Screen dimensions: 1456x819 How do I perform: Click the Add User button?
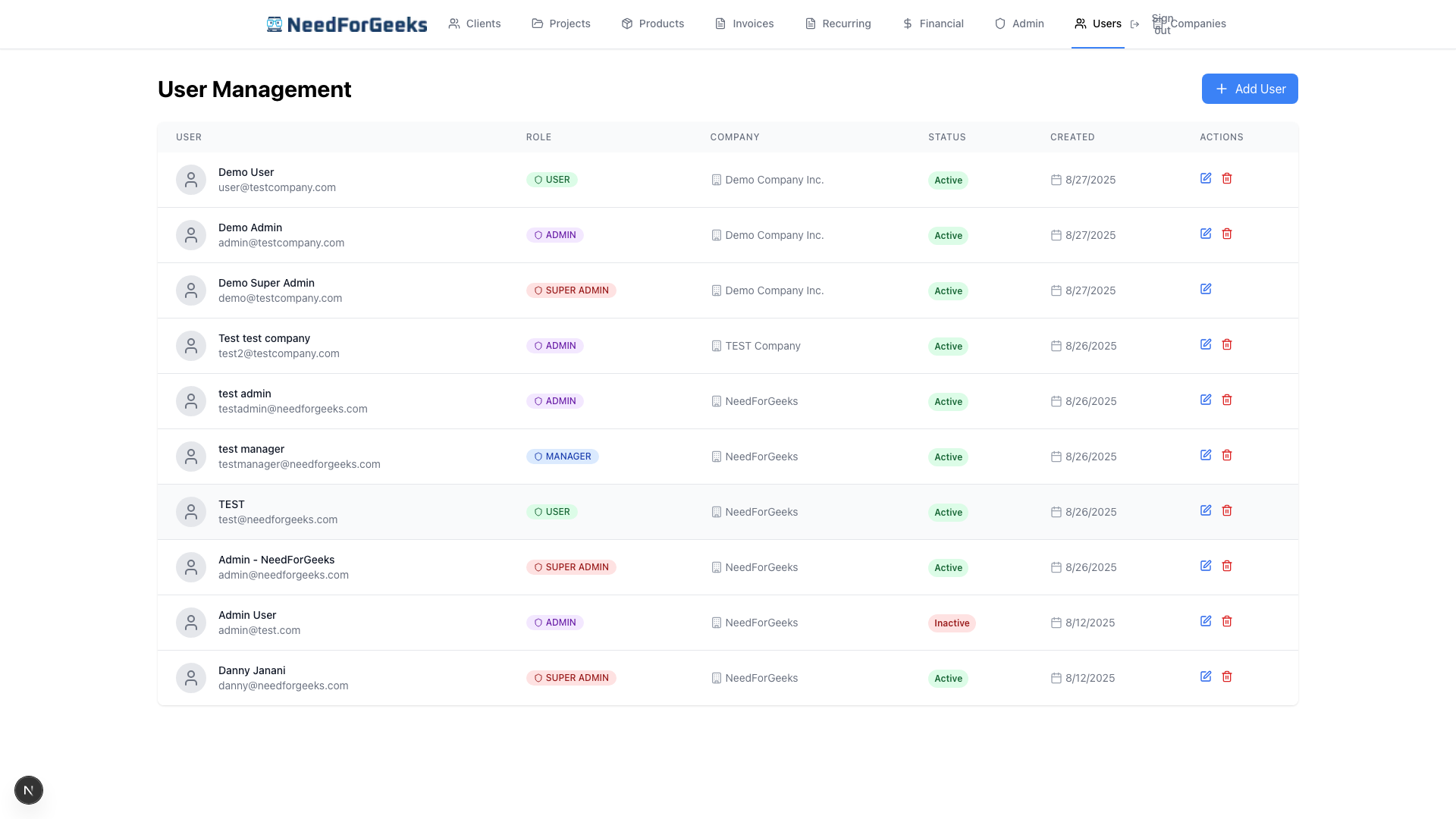pos(1250,89)
